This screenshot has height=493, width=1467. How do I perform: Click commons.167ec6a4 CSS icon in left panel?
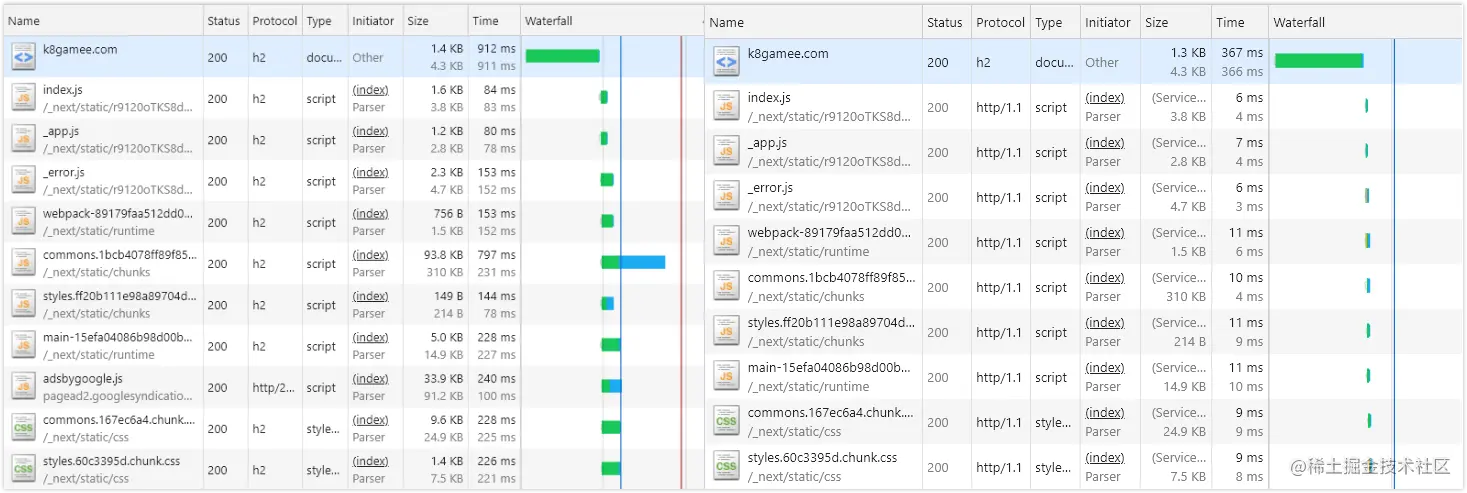(x=23, y=428)
